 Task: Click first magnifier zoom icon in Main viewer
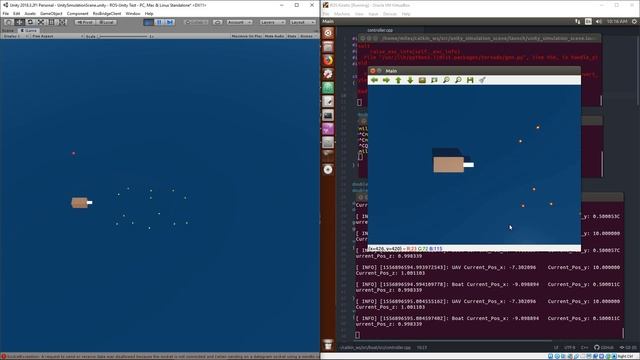[x=446, y=80]
